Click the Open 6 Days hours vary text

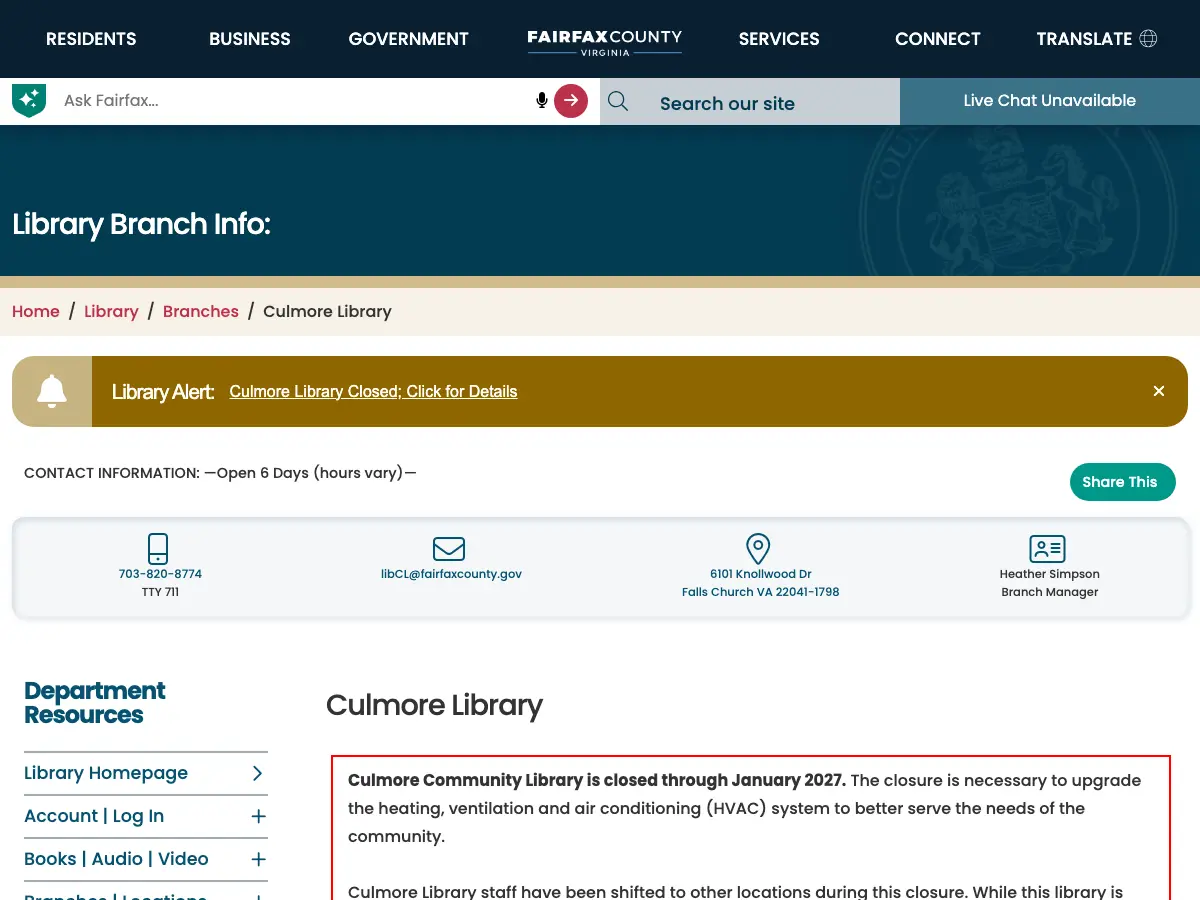[310, 473]
